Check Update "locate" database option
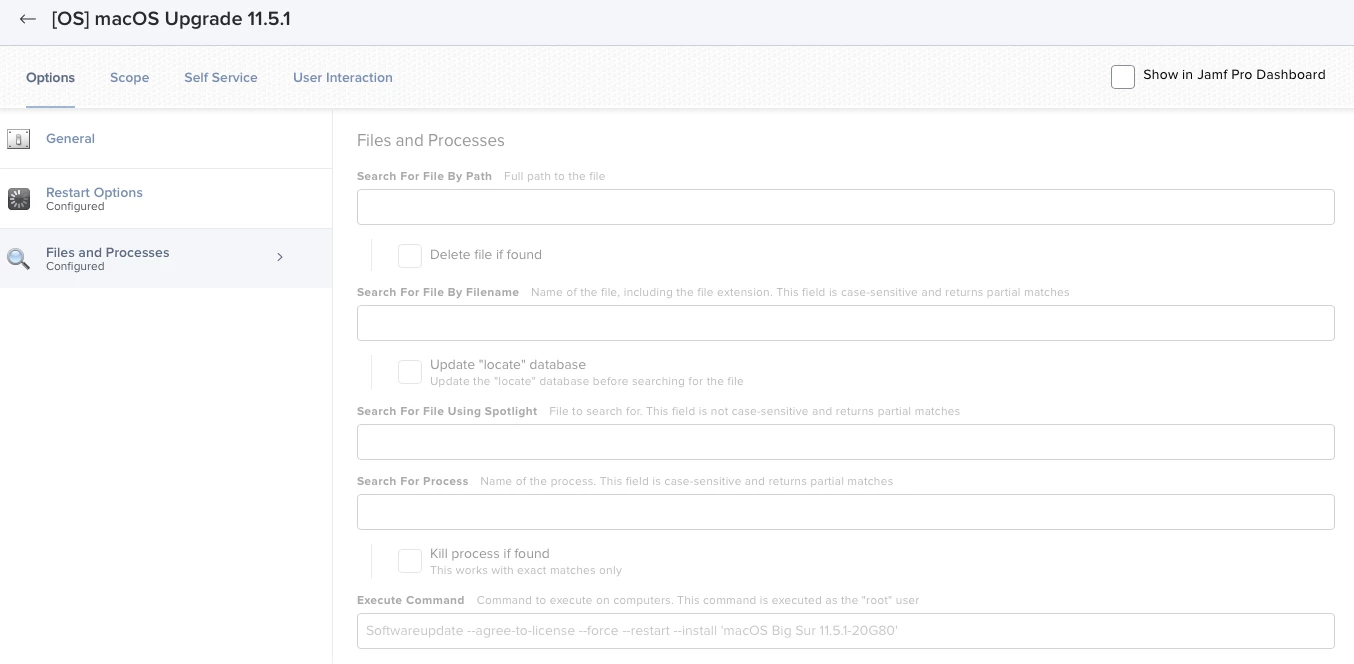Image resolution: width=1354 pixels, height=664 pixels. click(x=410, y=372)
